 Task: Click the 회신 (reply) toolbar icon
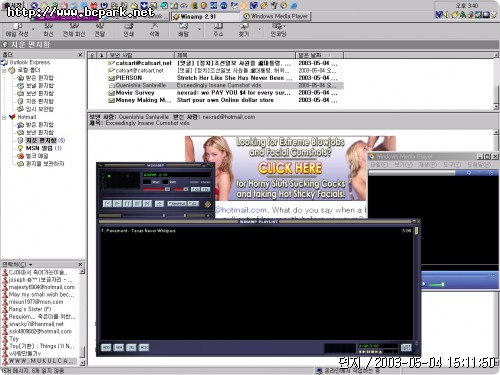(48, 30)
